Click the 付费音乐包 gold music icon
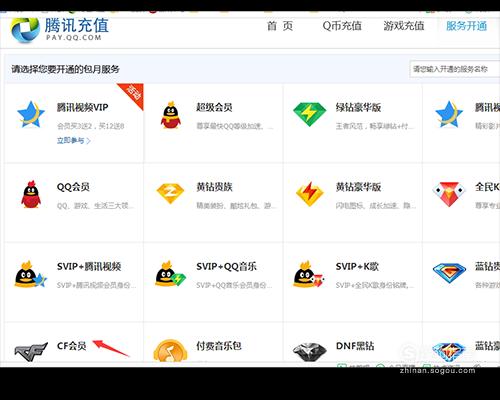The width and height of the screenshot is (500, 400). 170,351
